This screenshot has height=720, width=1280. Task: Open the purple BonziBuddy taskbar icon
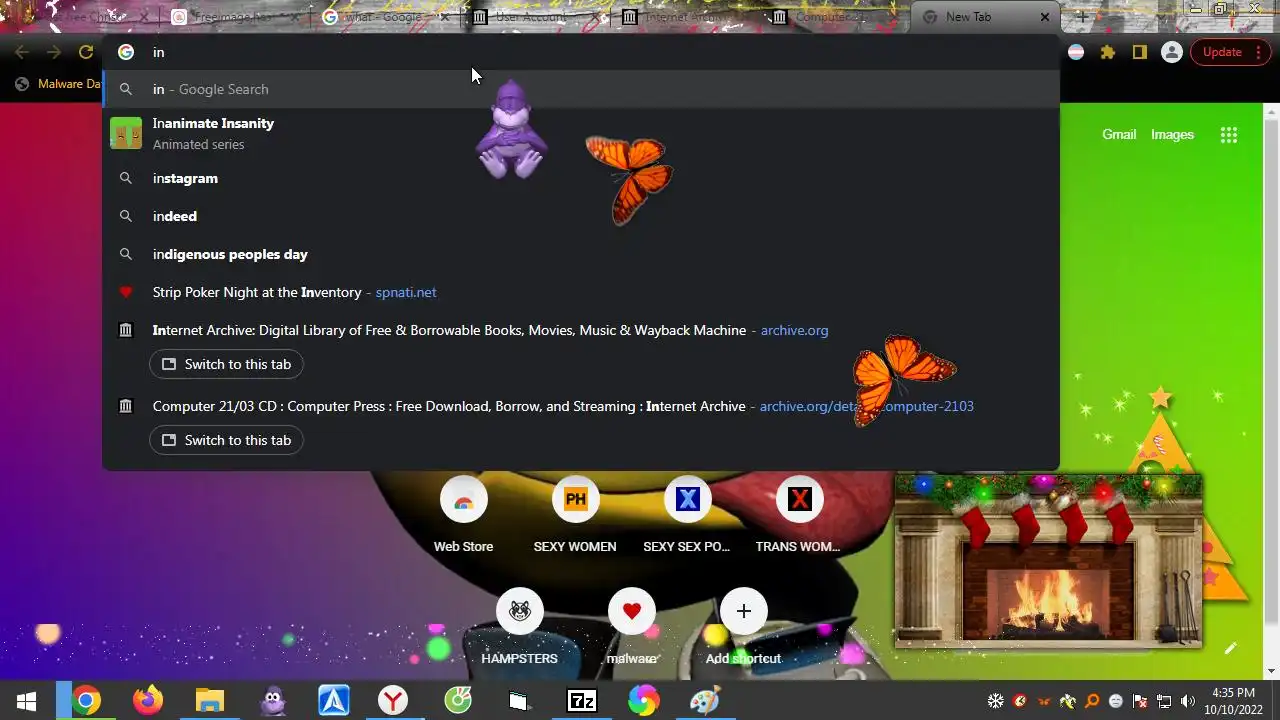tap(272, 701)
